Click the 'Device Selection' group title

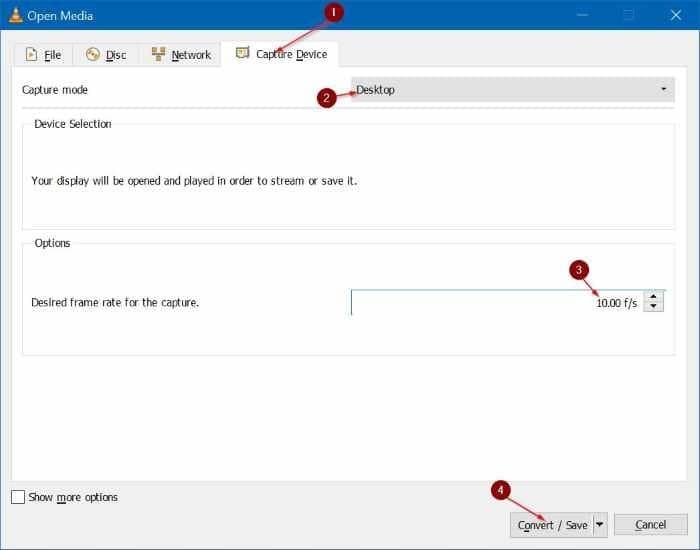[73, 124]
